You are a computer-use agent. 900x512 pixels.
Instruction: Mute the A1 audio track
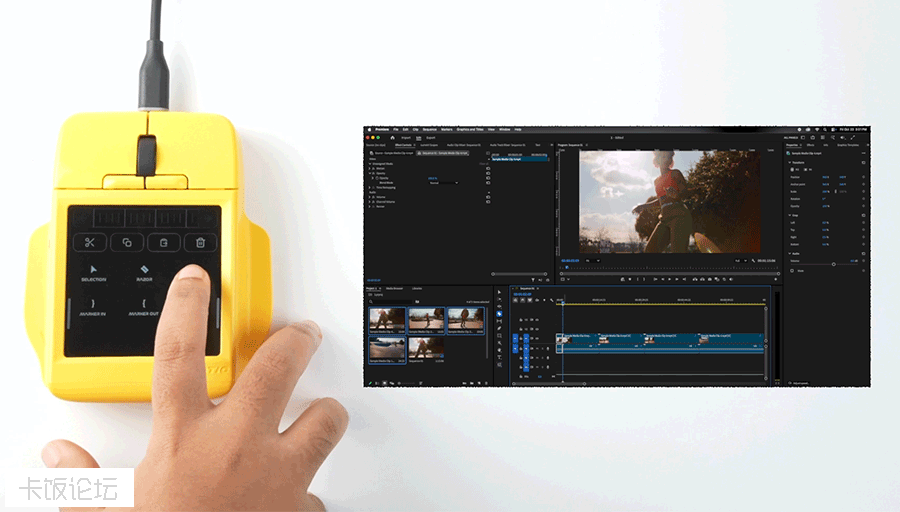click(537, 348)
